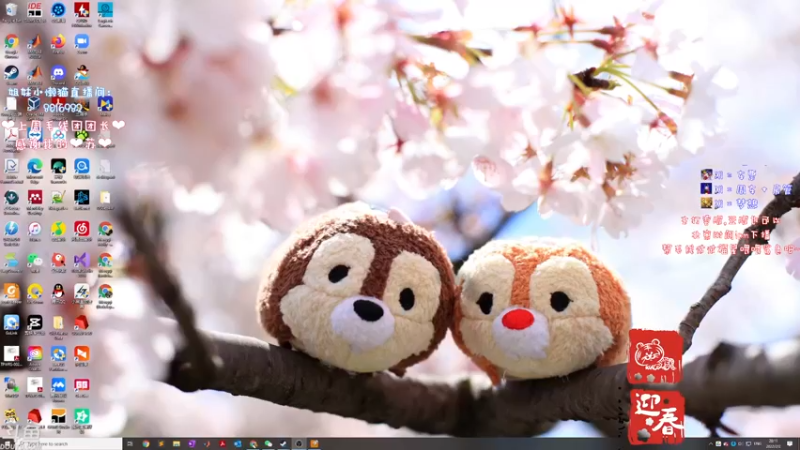
Task: Launch Discord from the desktop
Action: click(58, 72)
